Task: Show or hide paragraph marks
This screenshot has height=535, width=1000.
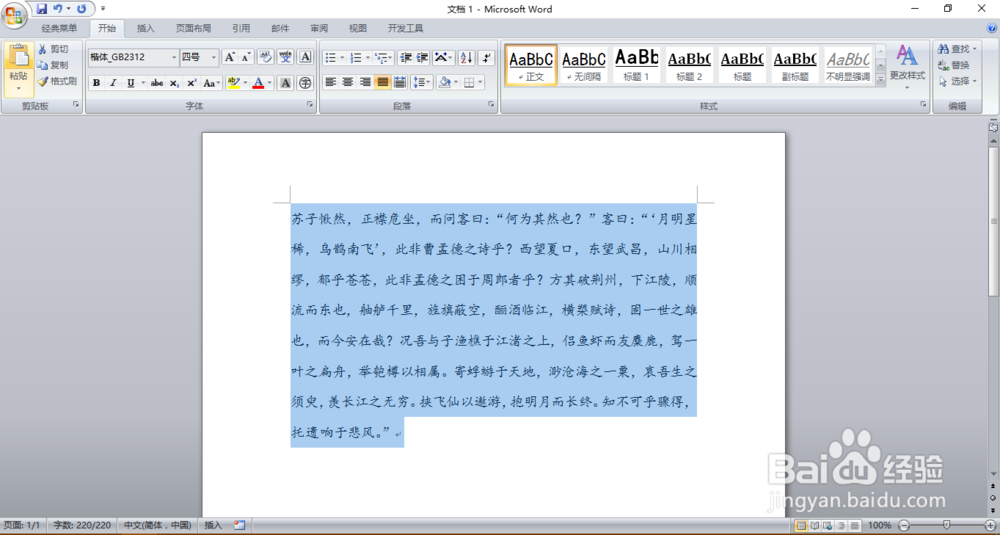Action: [x=487, y=58]
